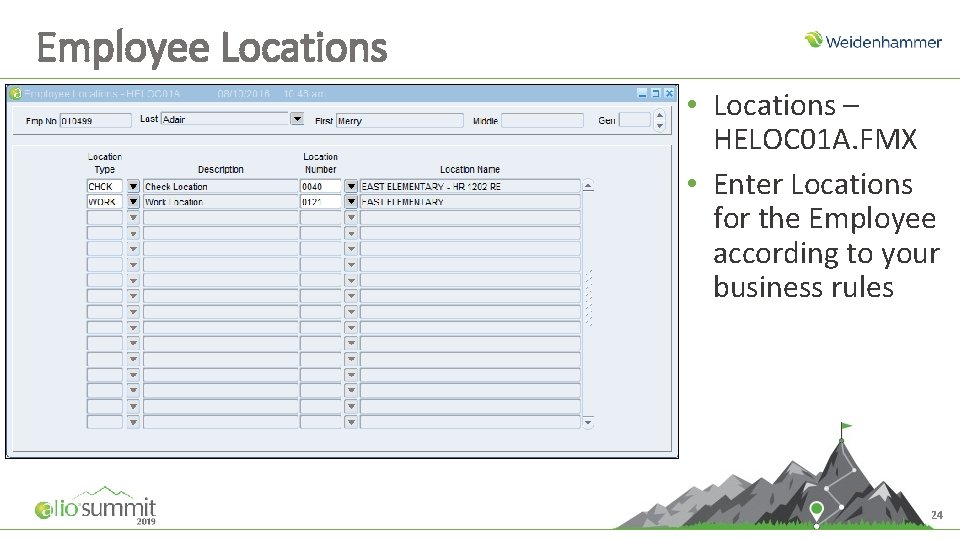Click the Employee Locations window title icon
960x540 pixels.
16,94
